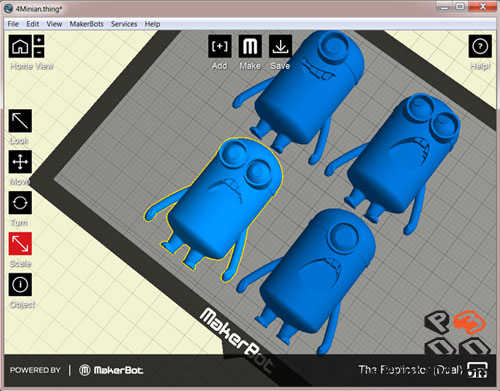500x391 pixels.
Task: Open the Make print dialog icon
Action: coord(250,46)
